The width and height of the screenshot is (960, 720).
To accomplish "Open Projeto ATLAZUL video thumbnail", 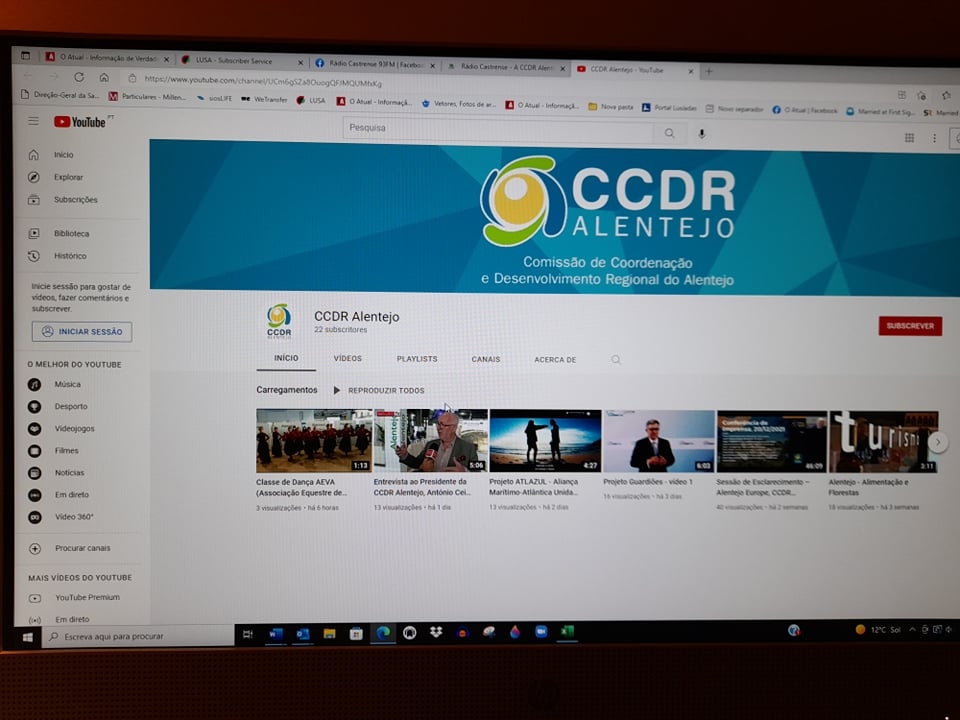I will tap(546, 441).
